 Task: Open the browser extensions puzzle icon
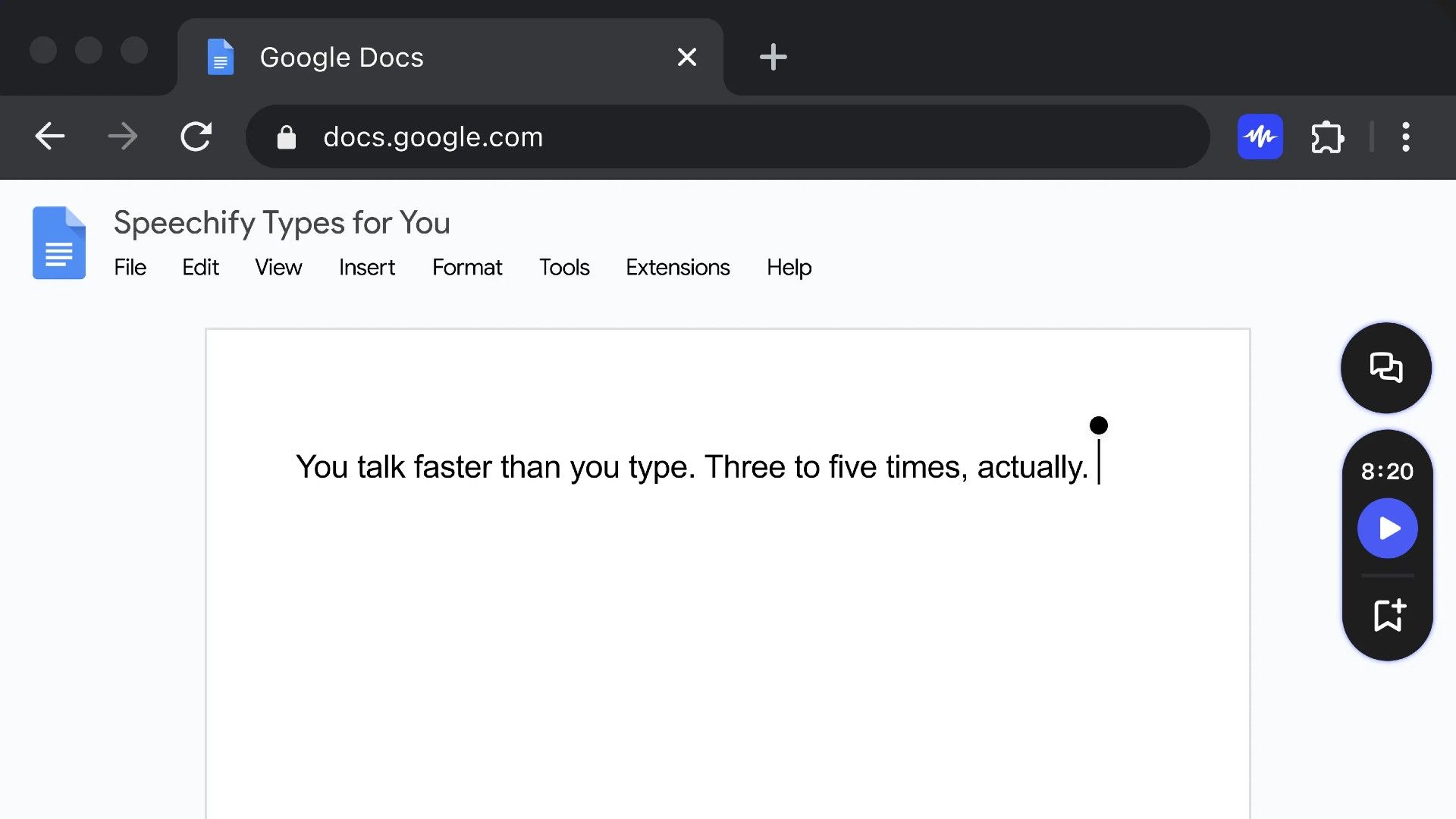pyautogui.click(x=1327, y=137)
